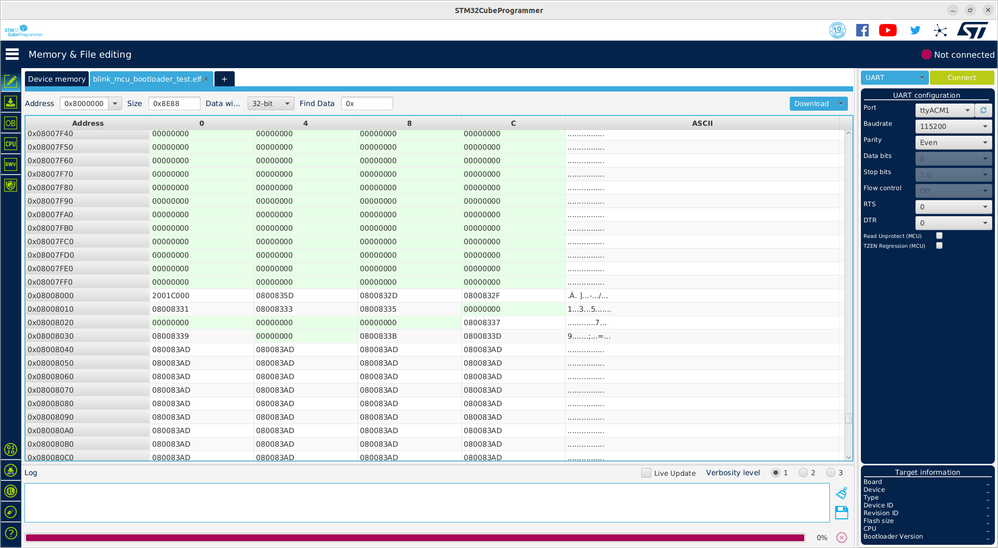The image size is (998, 548).
Task: Open the Parity Even dropdown
Action: click(953, 143)
